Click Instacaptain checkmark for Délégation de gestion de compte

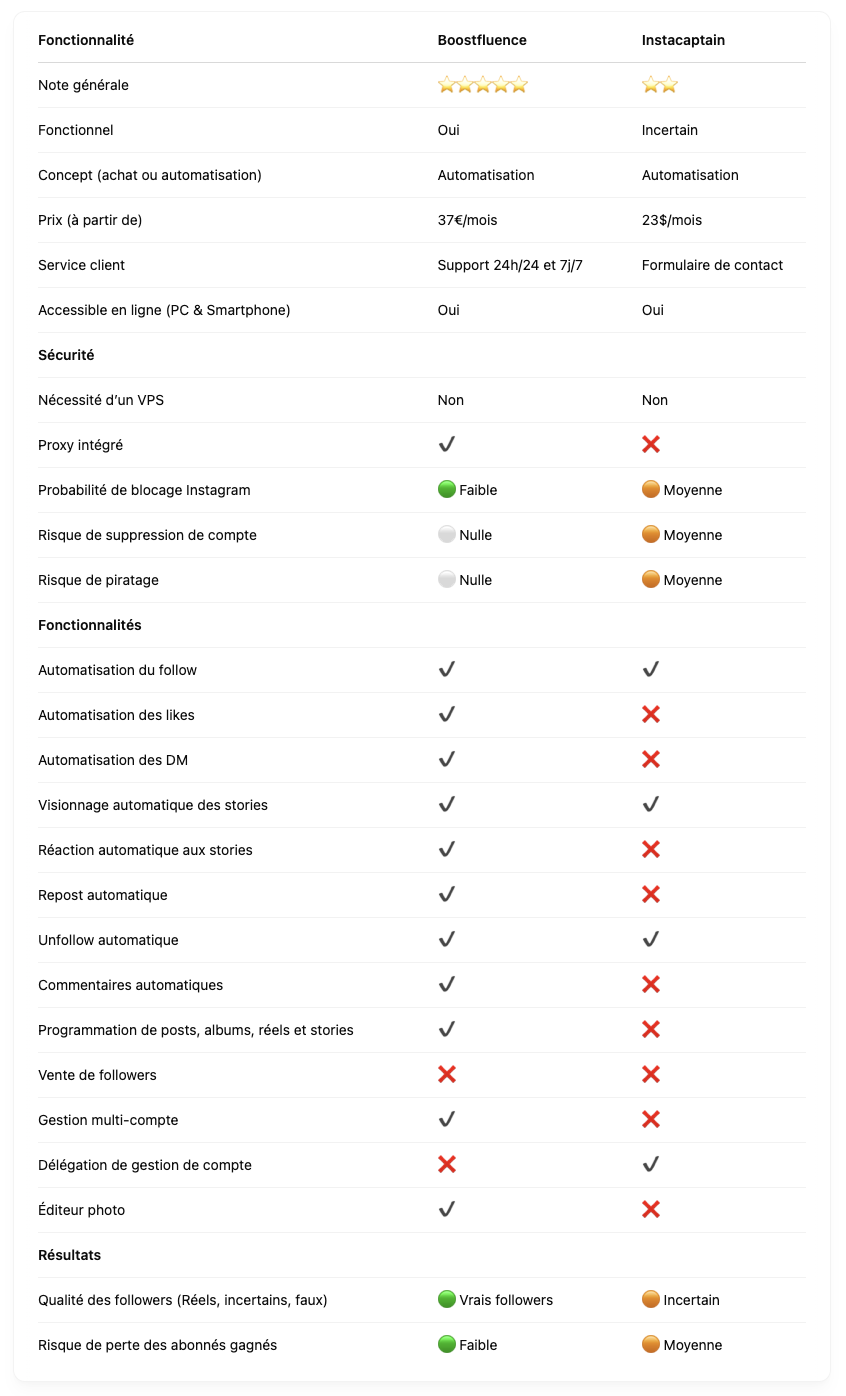coord(651,1165)
